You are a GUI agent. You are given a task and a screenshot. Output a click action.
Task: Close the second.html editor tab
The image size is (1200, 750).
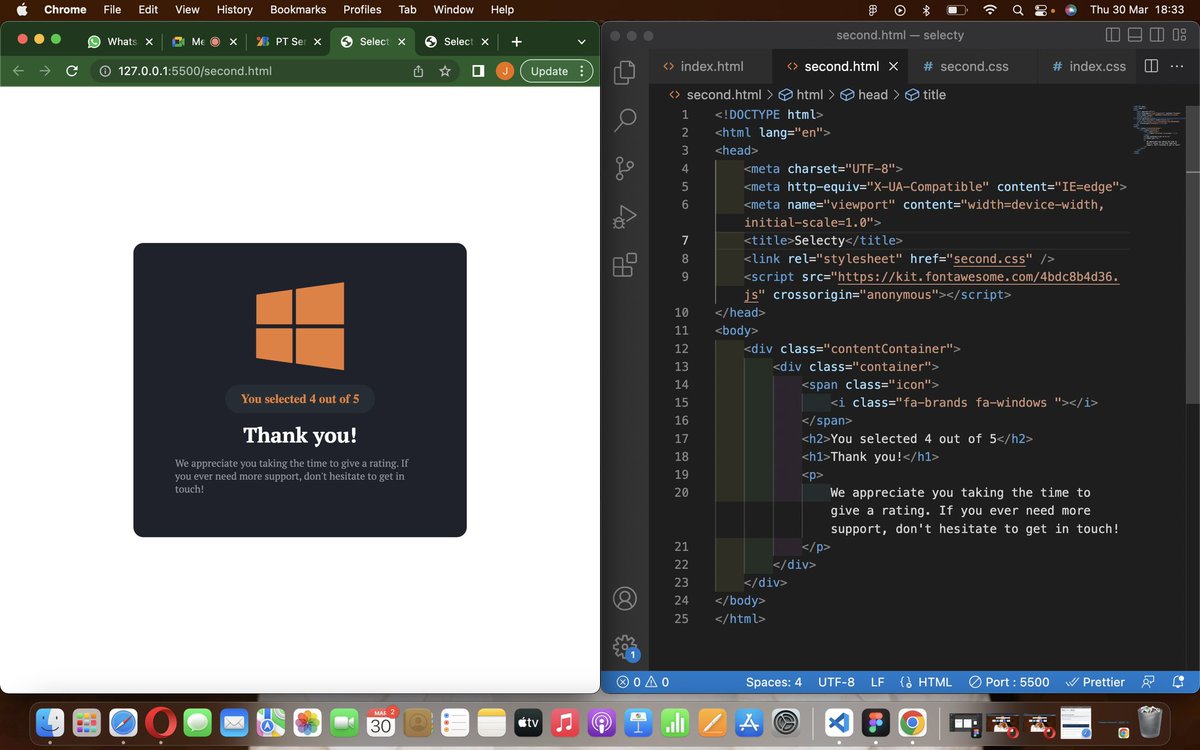(x=893, y=66)
